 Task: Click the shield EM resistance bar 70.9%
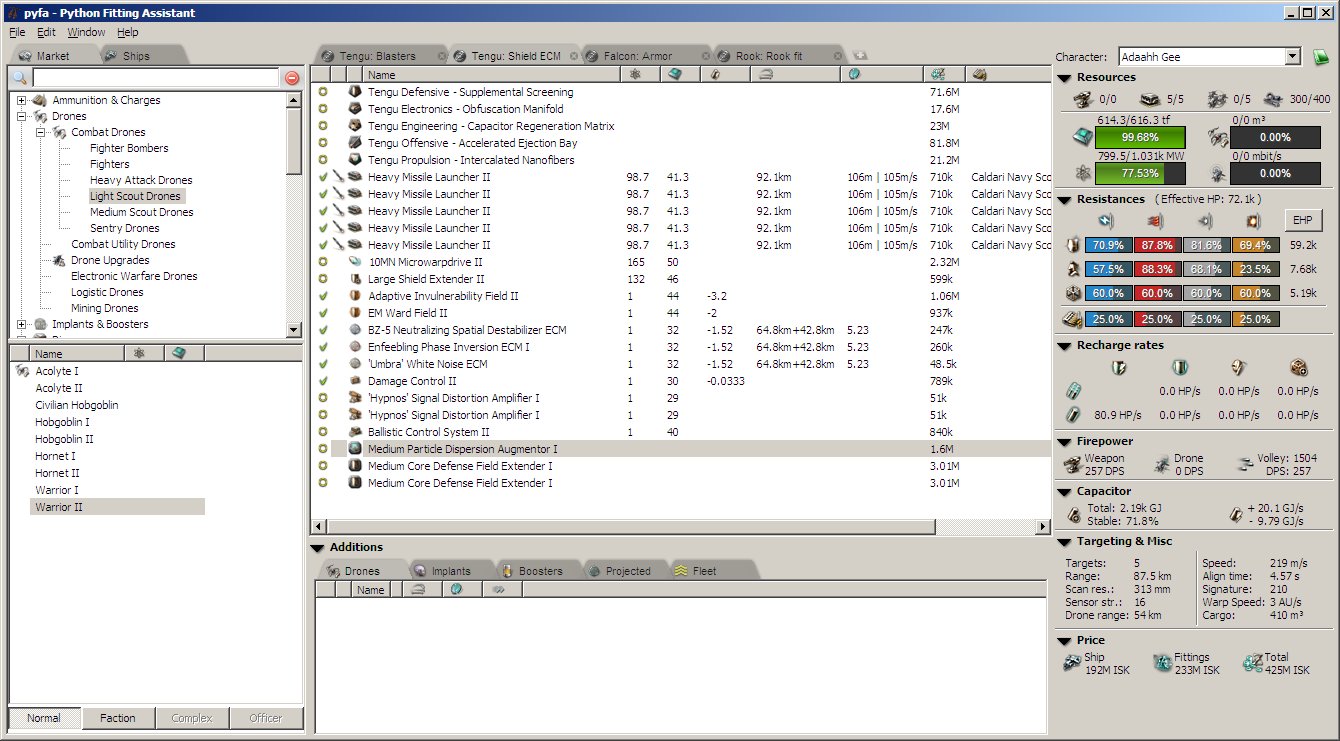coord(1108,245)
